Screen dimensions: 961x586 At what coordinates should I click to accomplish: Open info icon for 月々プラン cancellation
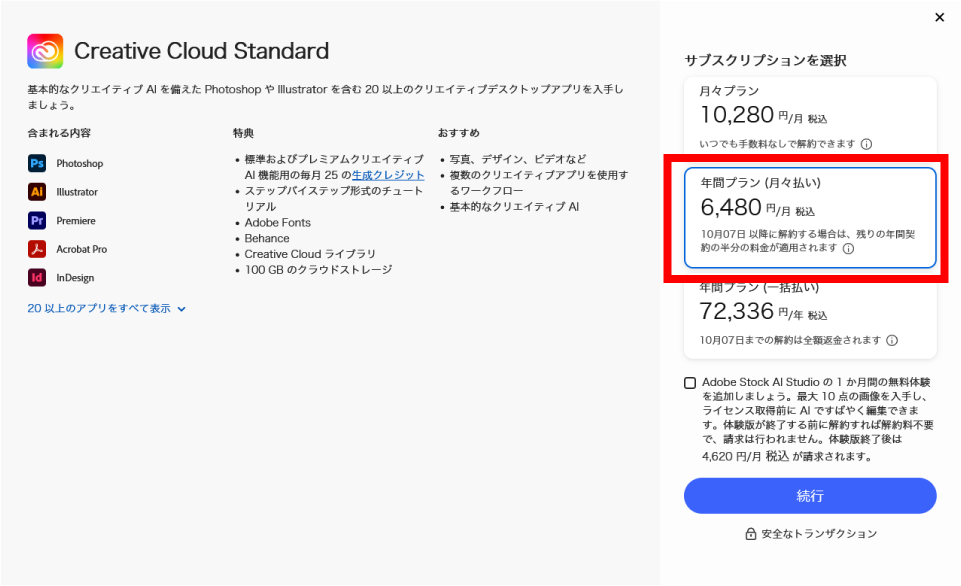coord(867,144)
